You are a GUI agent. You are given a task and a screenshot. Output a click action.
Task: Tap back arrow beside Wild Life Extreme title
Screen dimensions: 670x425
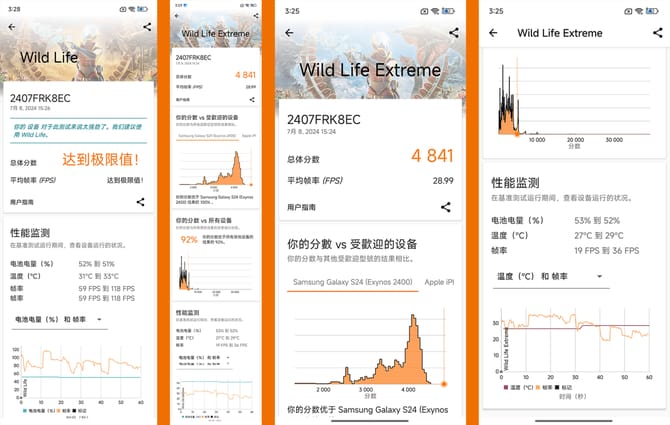coord(492,33)
